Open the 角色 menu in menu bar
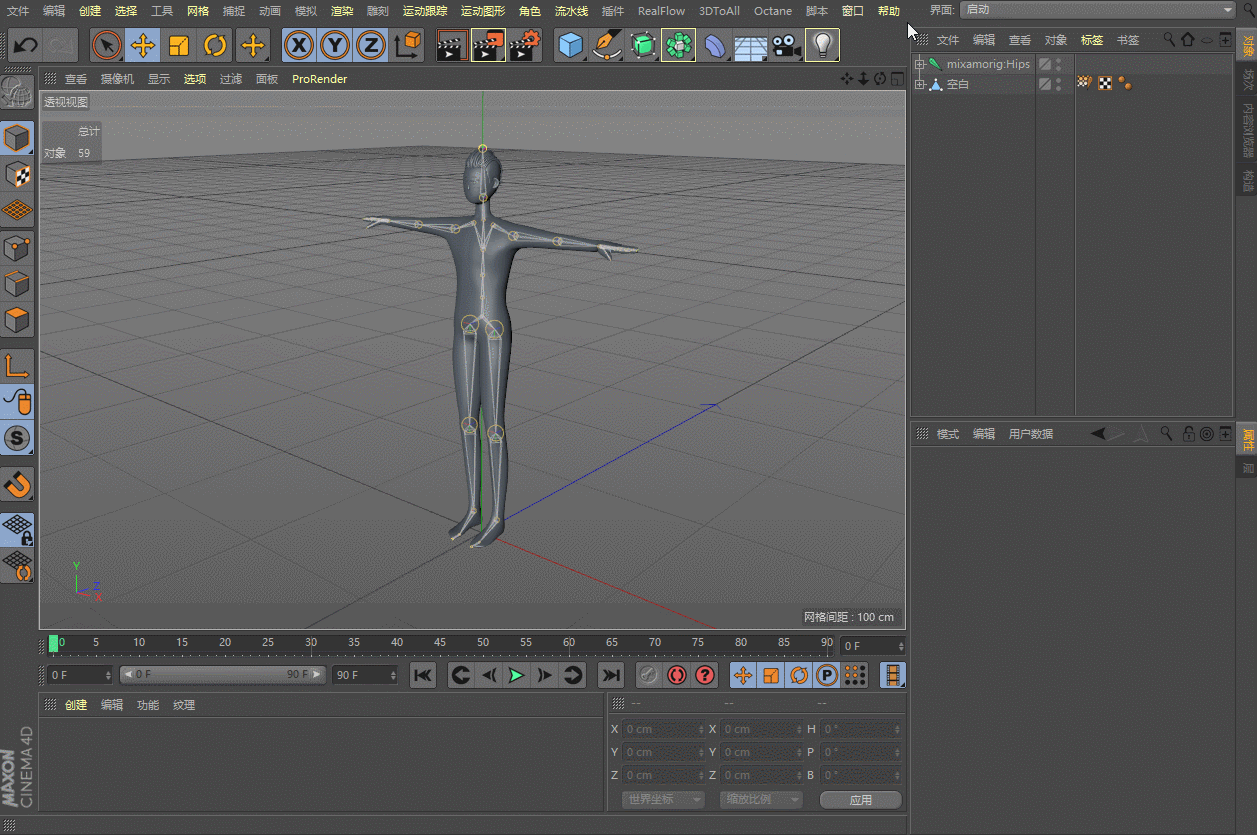Image resolution: width=1257 pixels, height=835 pixels. pyautogui.click(x=529, y=11)
